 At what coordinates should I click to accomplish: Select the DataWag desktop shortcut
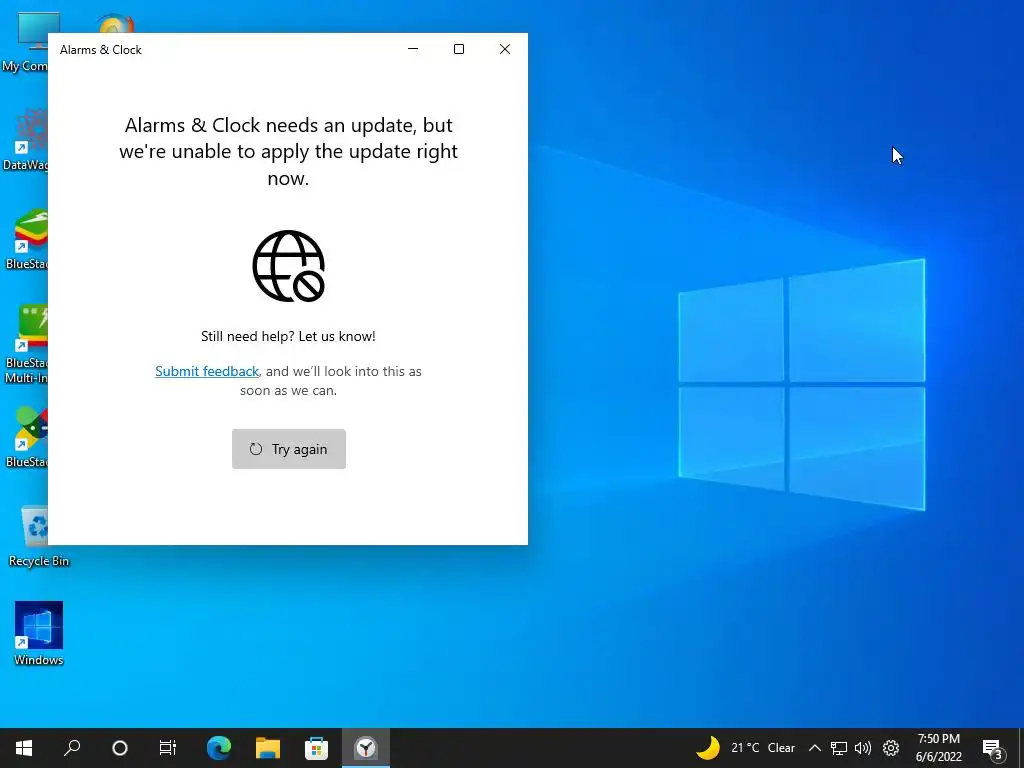coord(25,140)
